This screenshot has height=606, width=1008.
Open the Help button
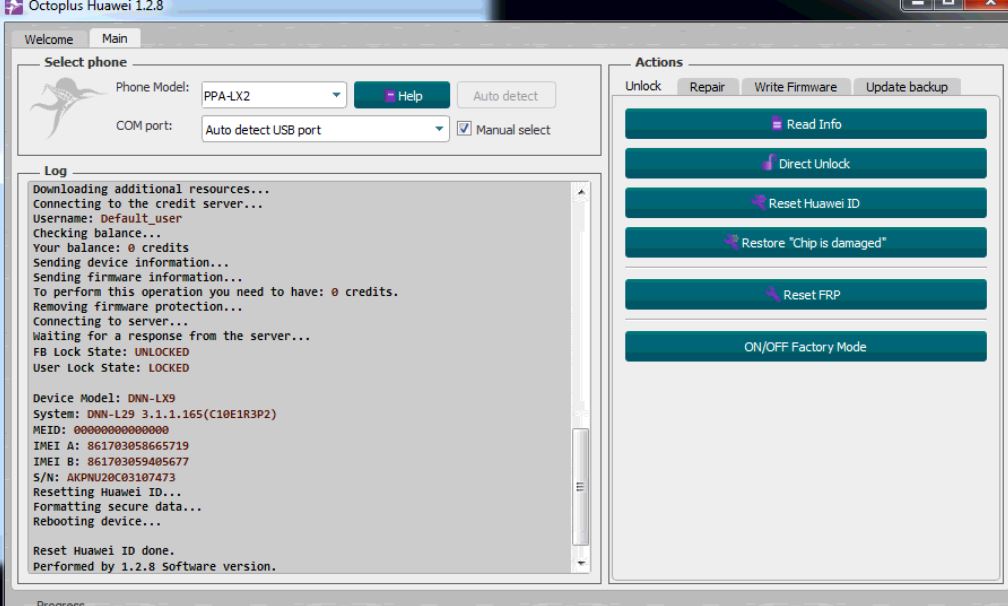pos(402,95)
